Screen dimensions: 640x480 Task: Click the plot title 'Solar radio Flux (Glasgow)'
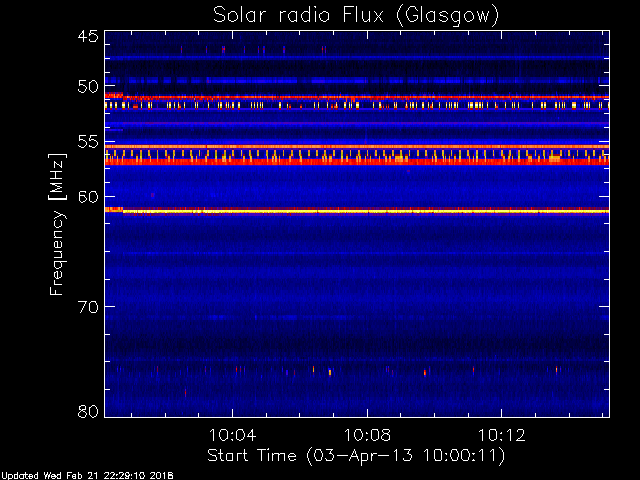tap(356, 15)
